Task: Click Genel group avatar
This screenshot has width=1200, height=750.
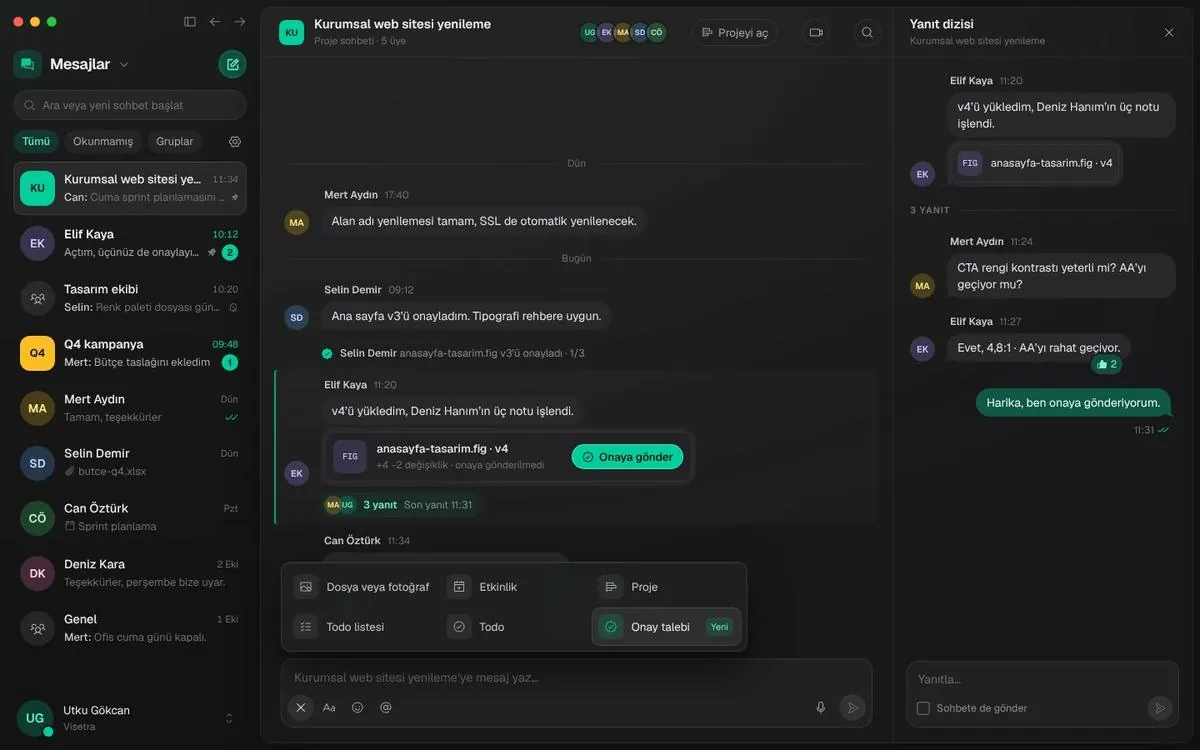Action: tap(37, 628)
